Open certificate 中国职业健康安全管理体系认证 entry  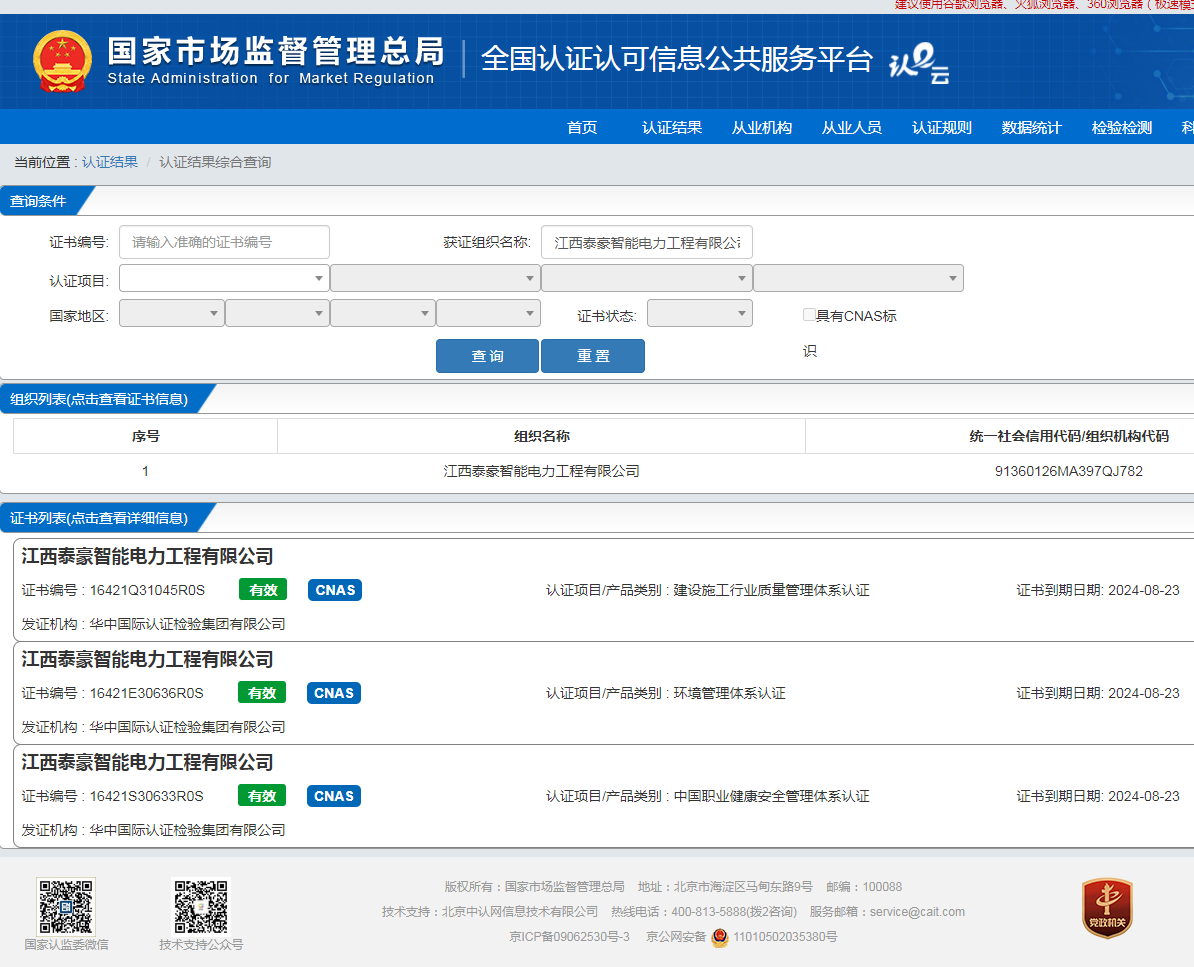pyautogui.click(x=771, y=796)
